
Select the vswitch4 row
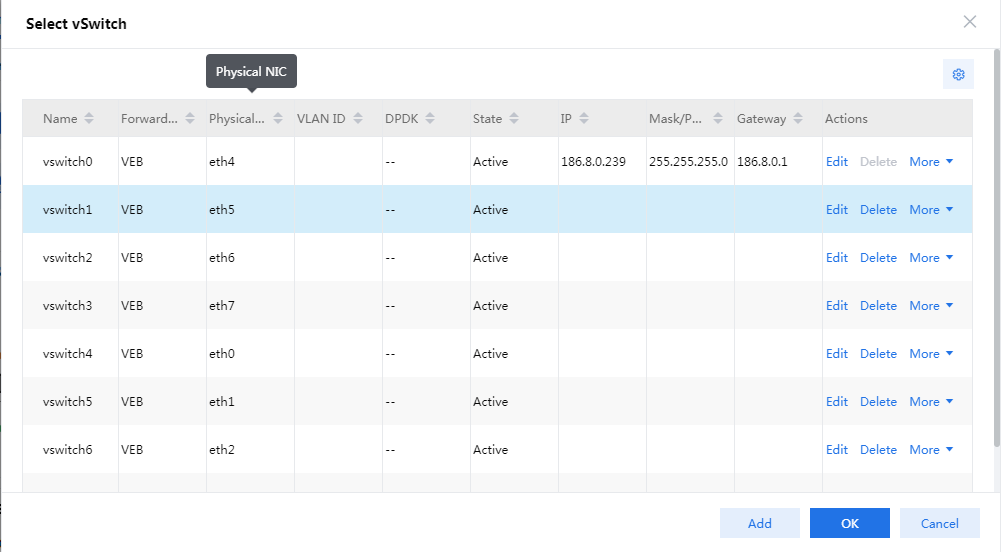point(497,354)
